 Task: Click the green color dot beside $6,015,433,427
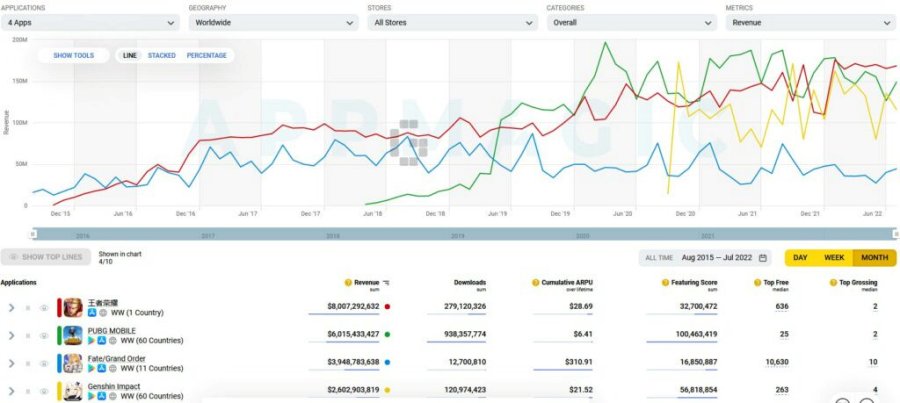(387, 334)
